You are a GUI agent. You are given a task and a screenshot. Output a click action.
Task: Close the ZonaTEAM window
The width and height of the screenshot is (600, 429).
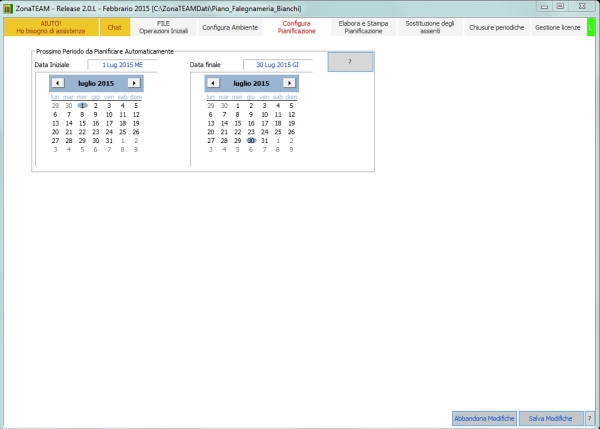[x=582, y=7]
